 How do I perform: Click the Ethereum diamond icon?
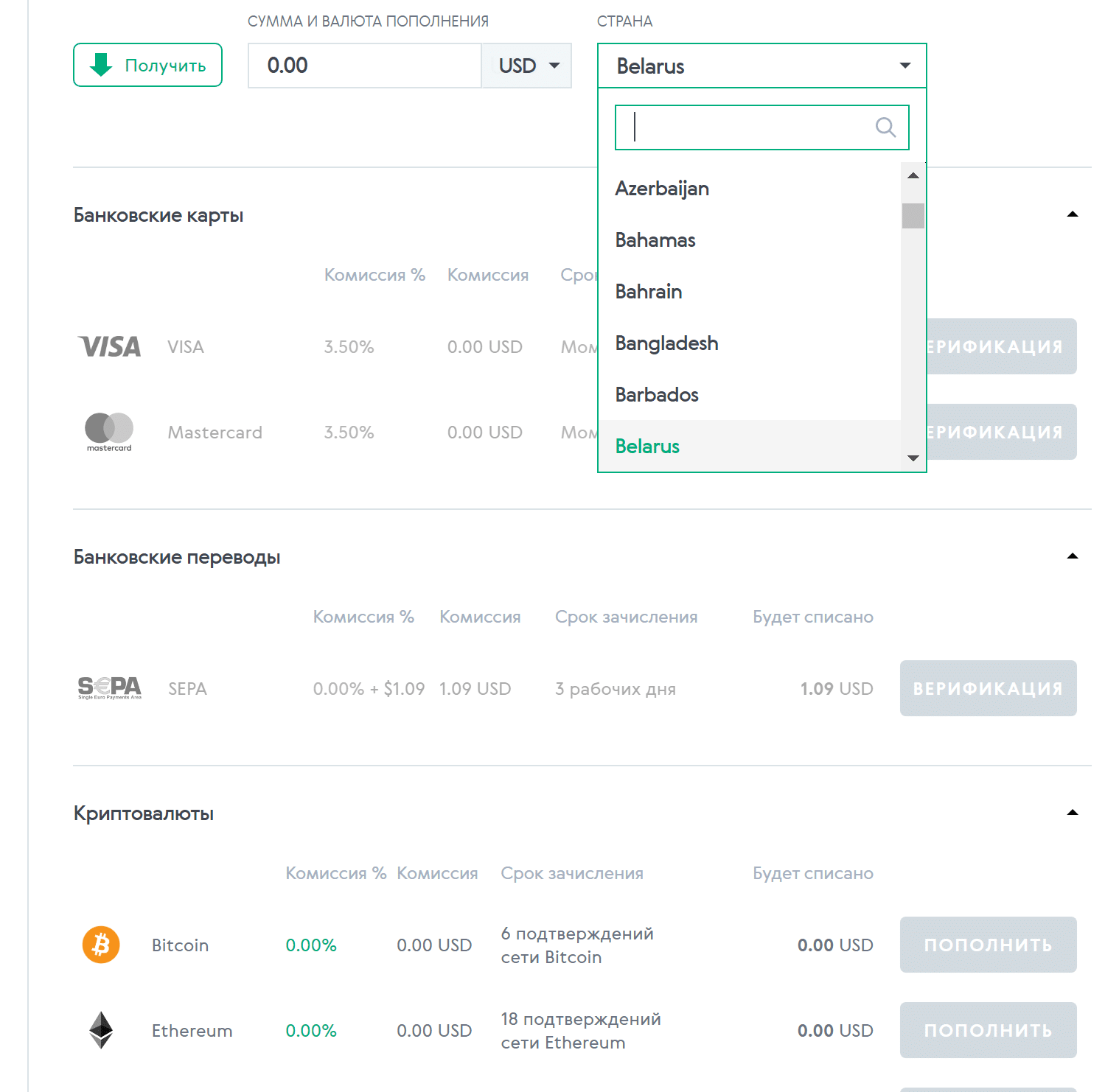click(101, 1029)
